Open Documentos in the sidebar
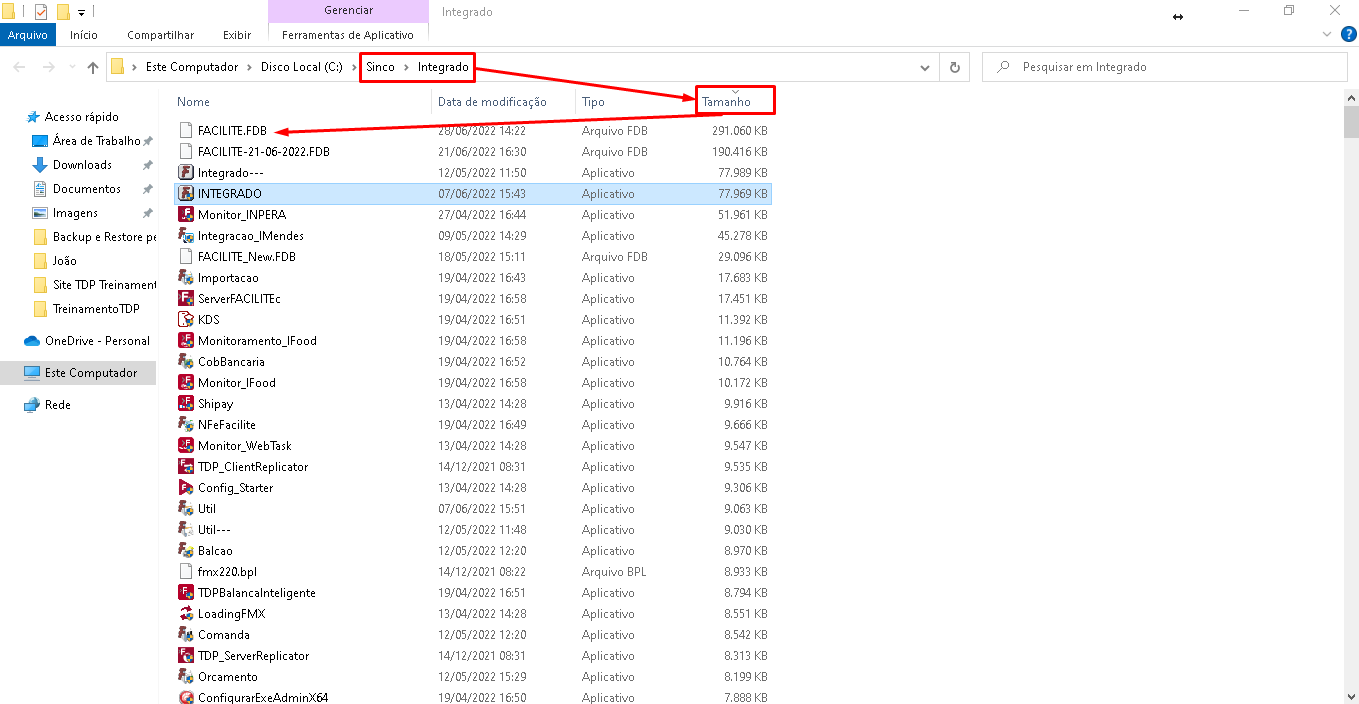1359x704 pixels. 86,189
